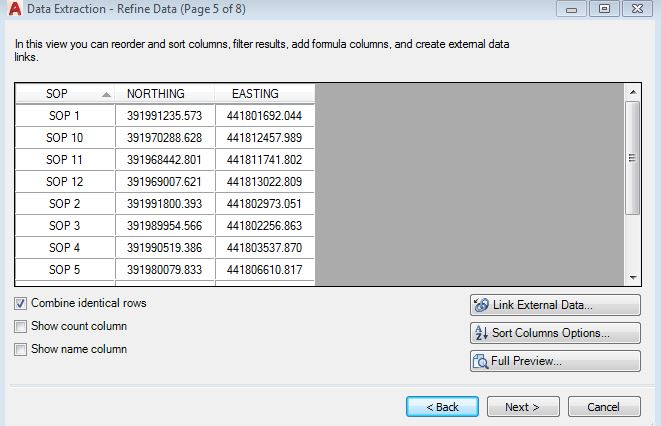Enable Show count column checkbox

pos(20,327)
